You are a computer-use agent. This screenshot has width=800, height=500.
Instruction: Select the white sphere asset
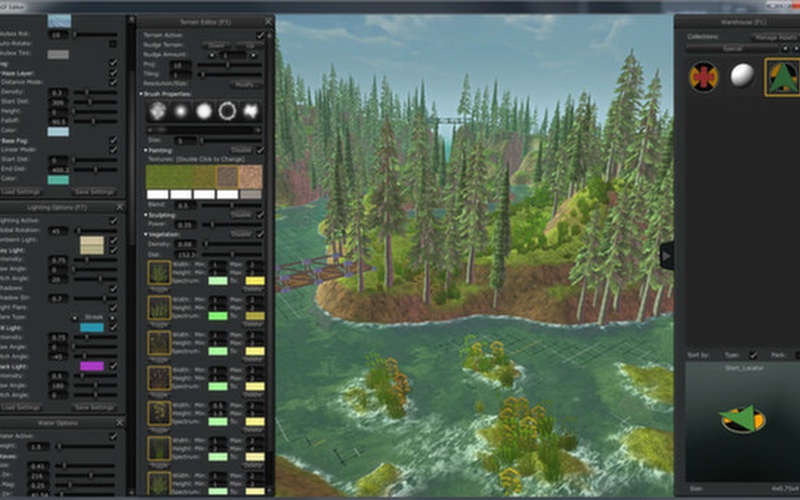coord(743,76)
